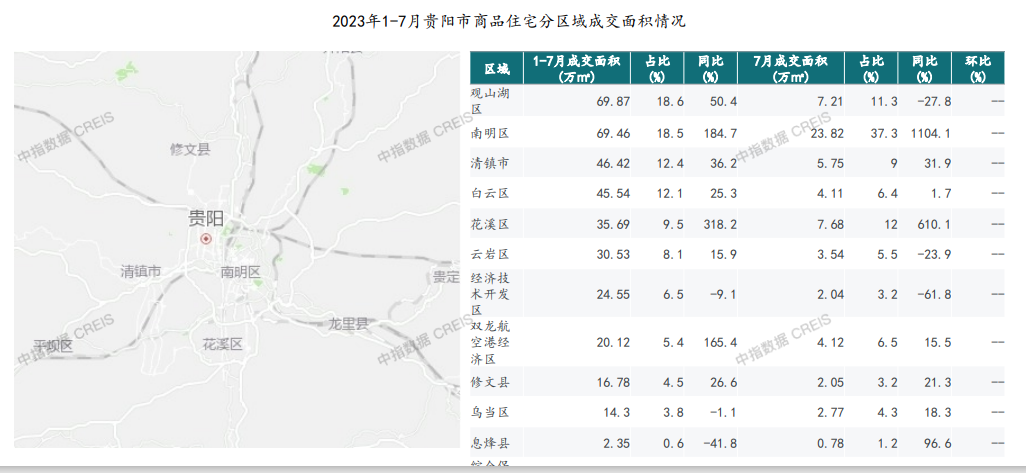Click the 修文县 label on map
The height and width of the screenshot is (473, 1026).
coord(190,150)
